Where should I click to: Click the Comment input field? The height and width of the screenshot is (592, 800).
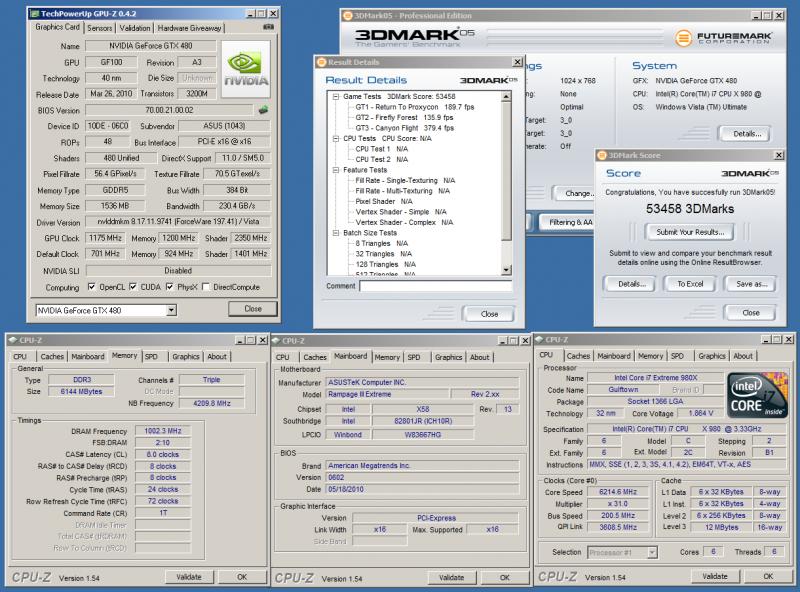point(435,286)
